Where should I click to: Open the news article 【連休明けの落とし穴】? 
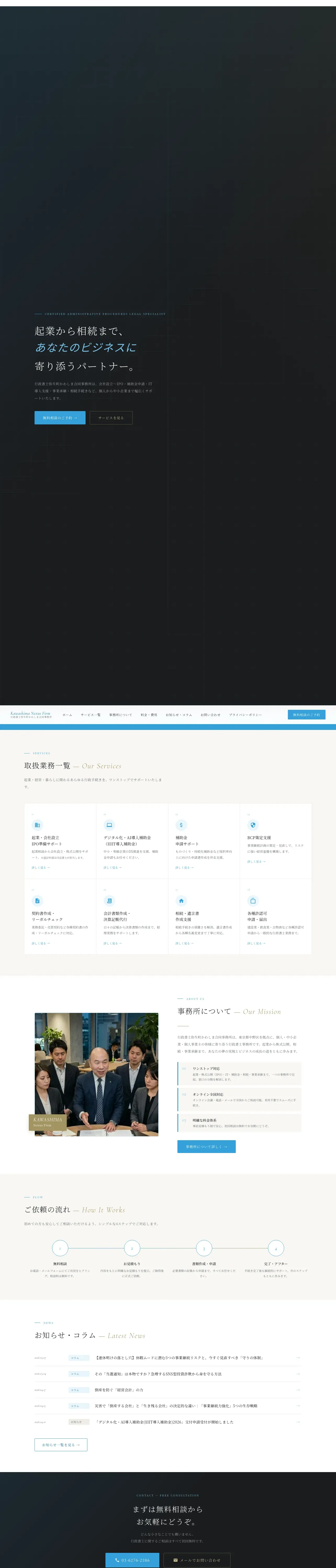point(179,1357)
